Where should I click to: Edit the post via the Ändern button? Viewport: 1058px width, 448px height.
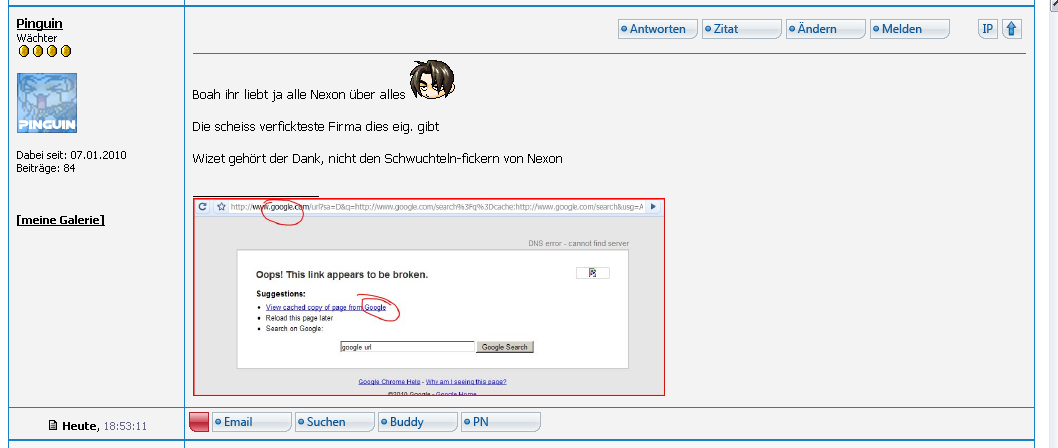825,29
